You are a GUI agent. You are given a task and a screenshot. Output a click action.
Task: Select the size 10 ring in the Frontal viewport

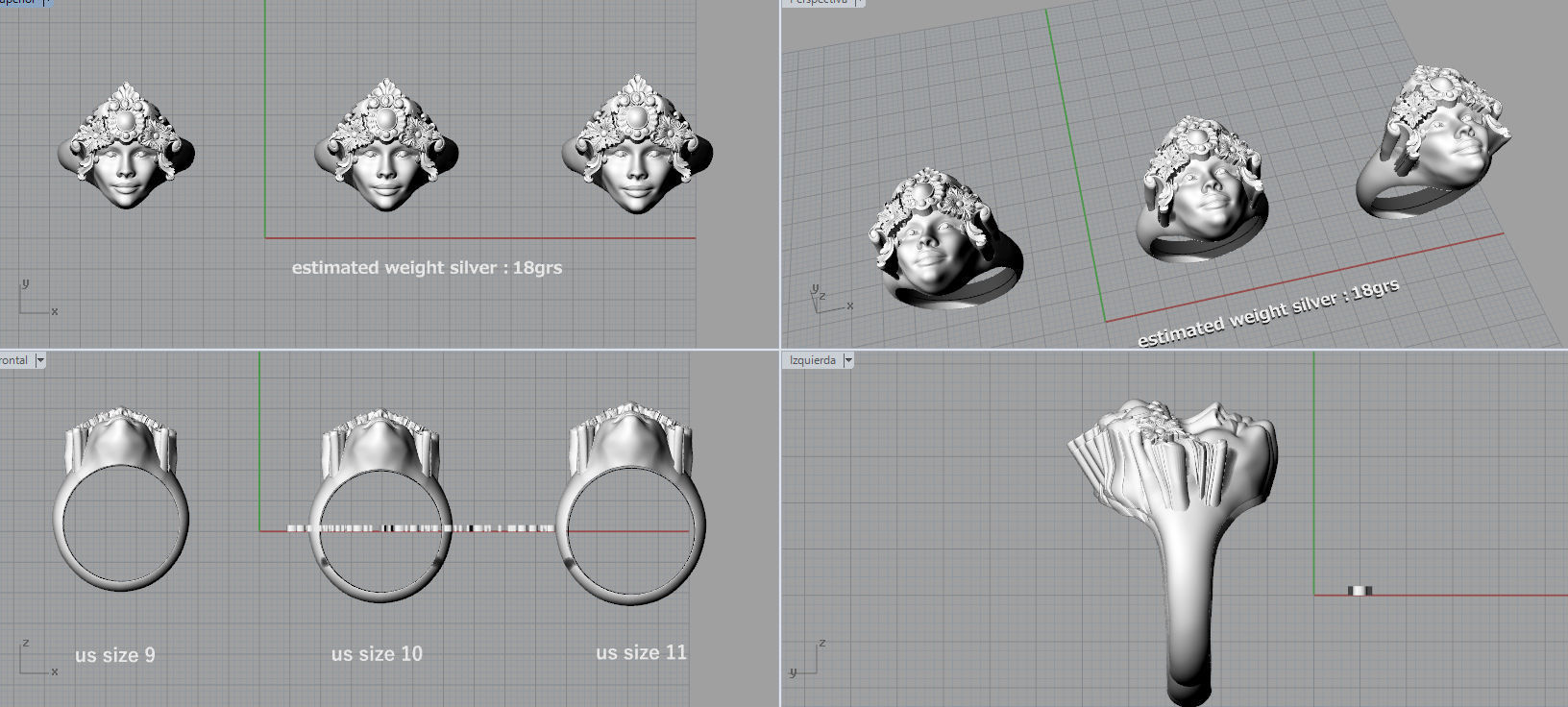380,504
